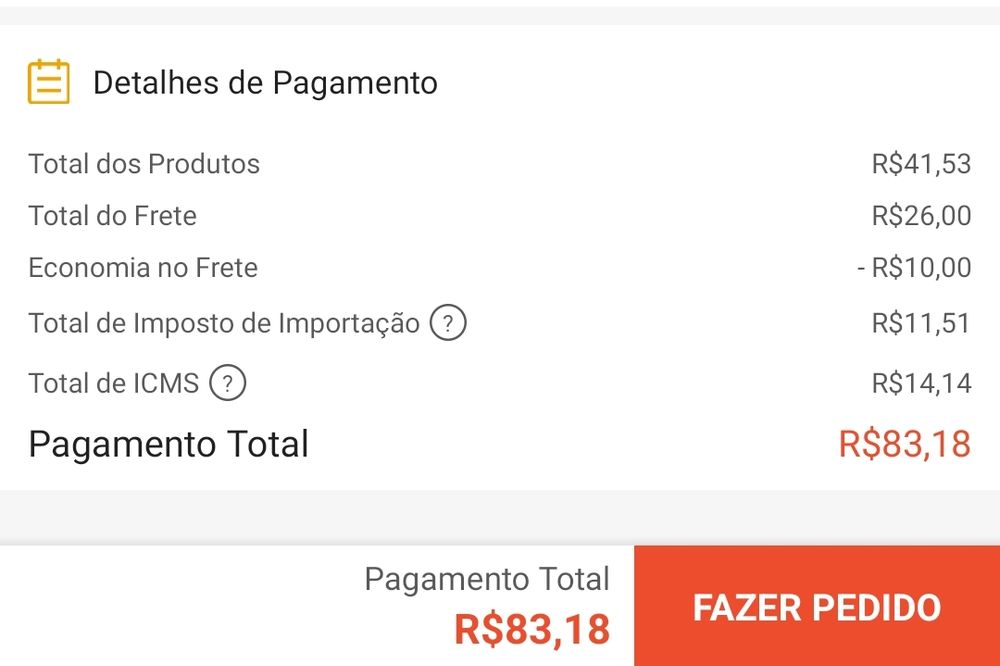
Task: Click the bottom bar R$83,18 total
Action: [531, 629]
